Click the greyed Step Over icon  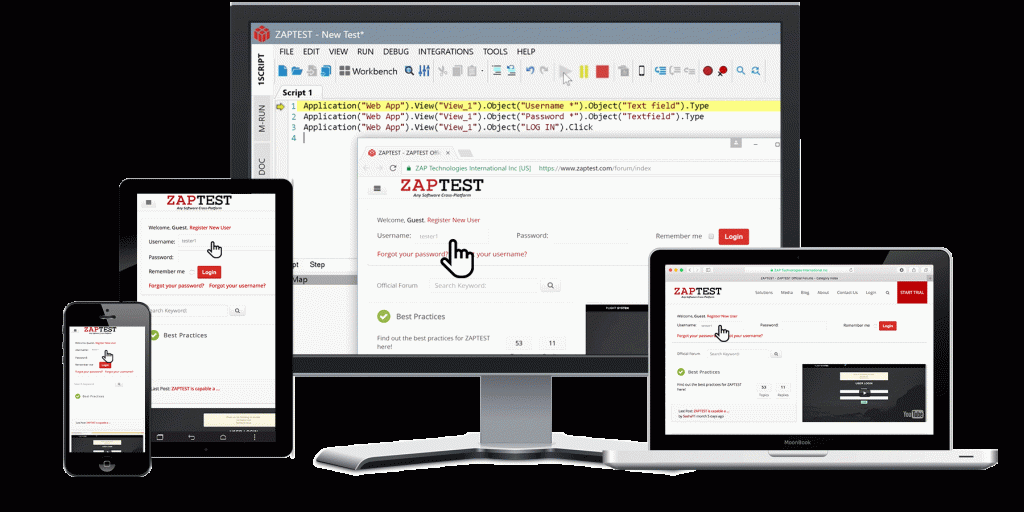675,71
